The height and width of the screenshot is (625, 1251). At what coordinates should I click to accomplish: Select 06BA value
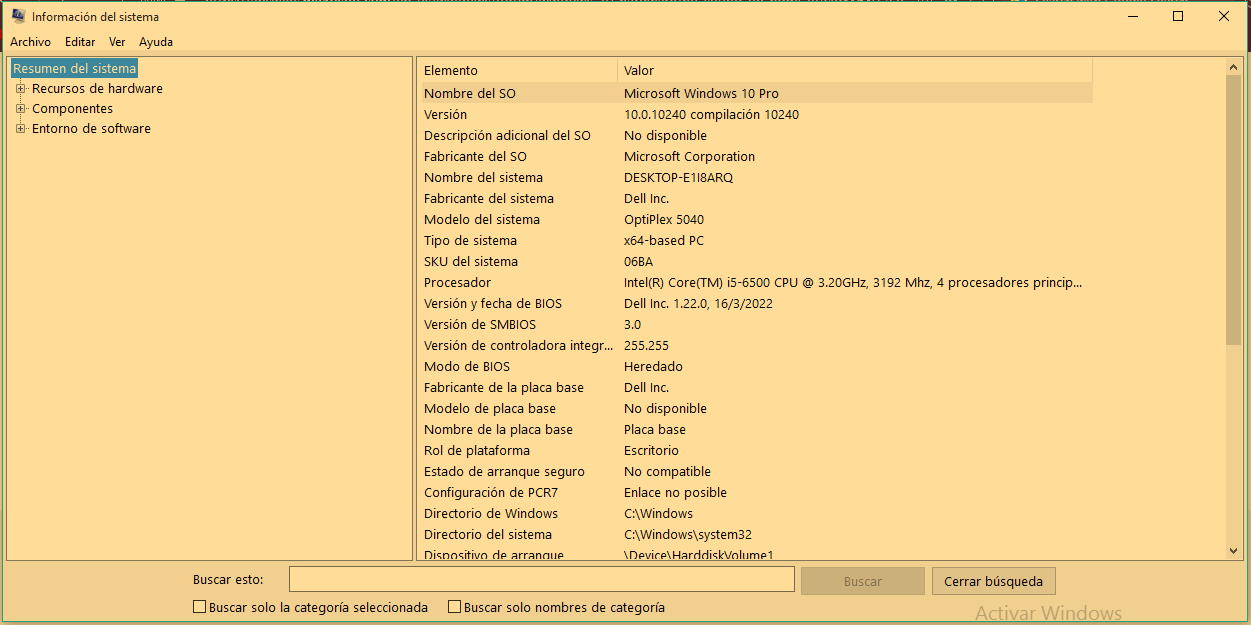[x=638, y=261]
